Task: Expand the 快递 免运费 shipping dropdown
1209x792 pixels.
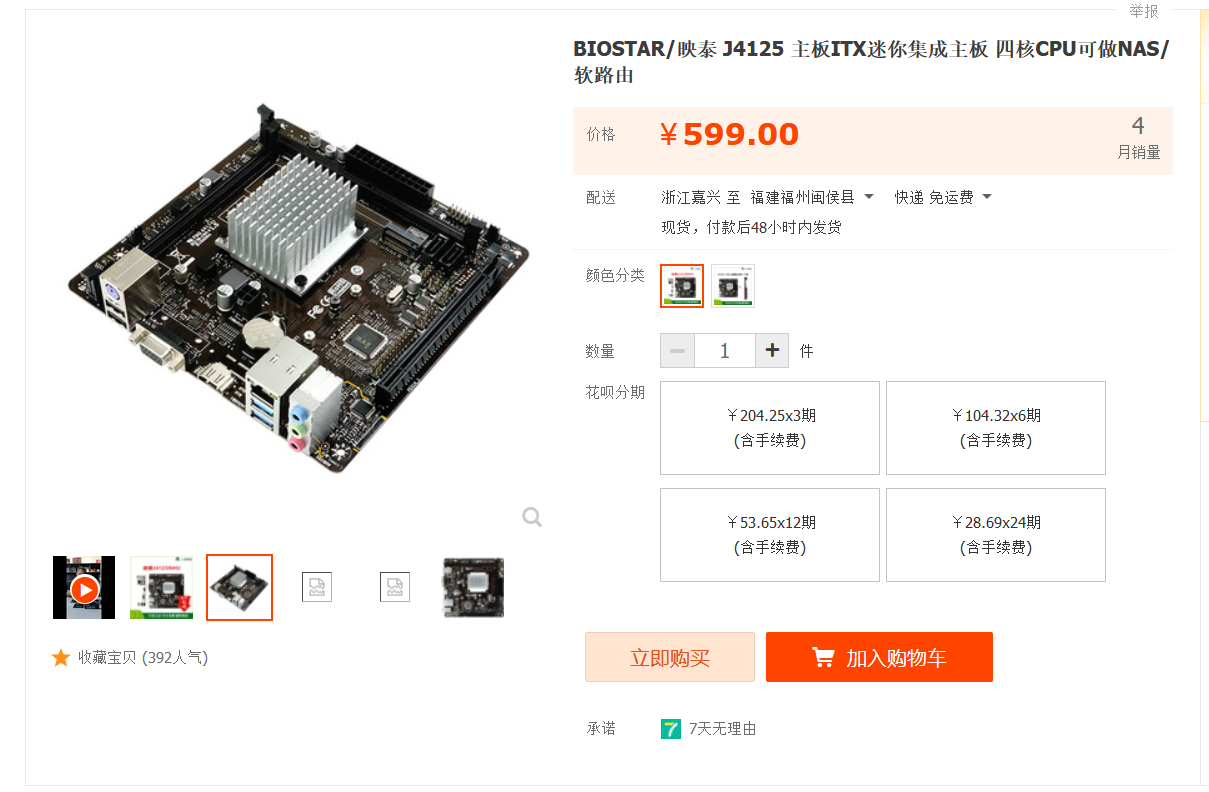Action: click(943, 197)
